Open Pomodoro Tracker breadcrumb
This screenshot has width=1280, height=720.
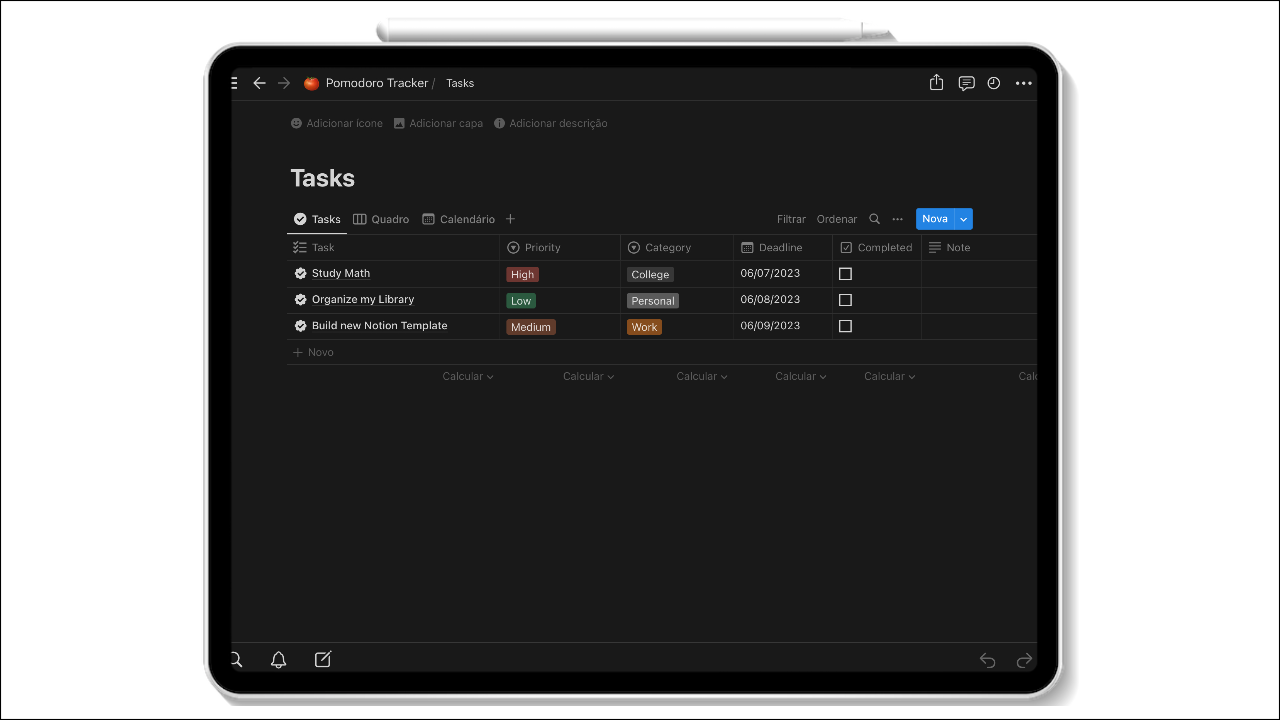tap(377, 83)
